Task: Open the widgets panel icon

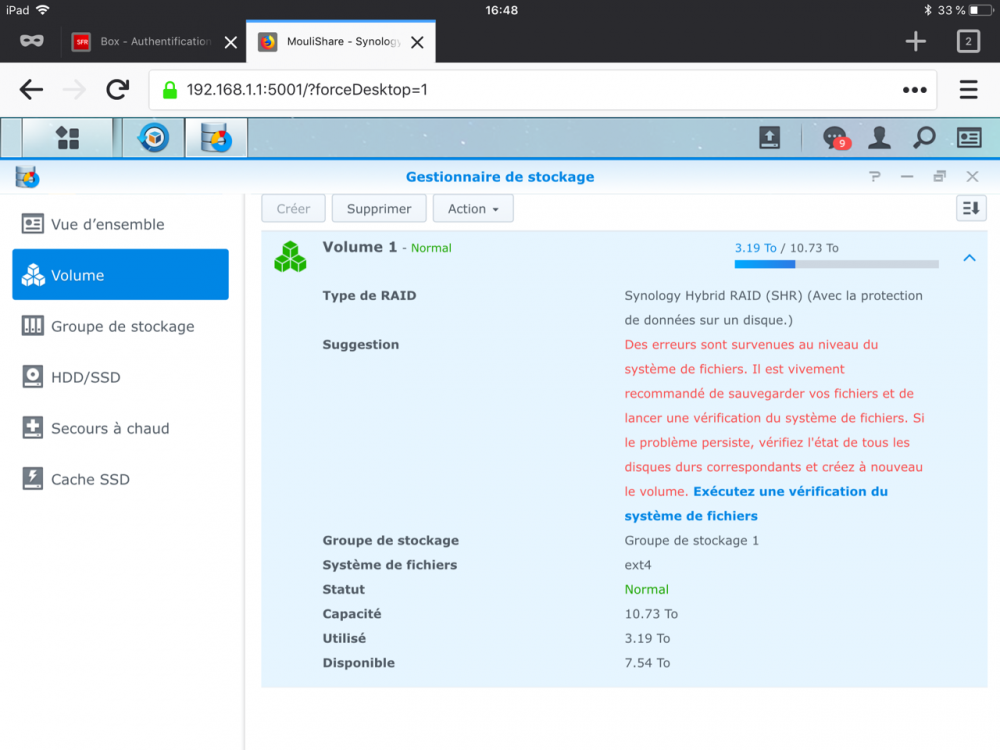Action: pos(969,138)
